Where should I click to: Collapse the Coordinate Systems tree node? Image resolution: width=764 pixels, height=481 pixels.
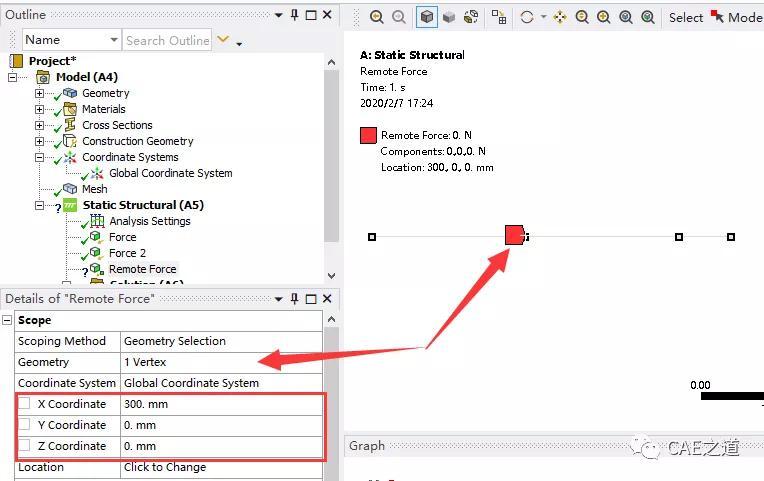tap(39, 157)
